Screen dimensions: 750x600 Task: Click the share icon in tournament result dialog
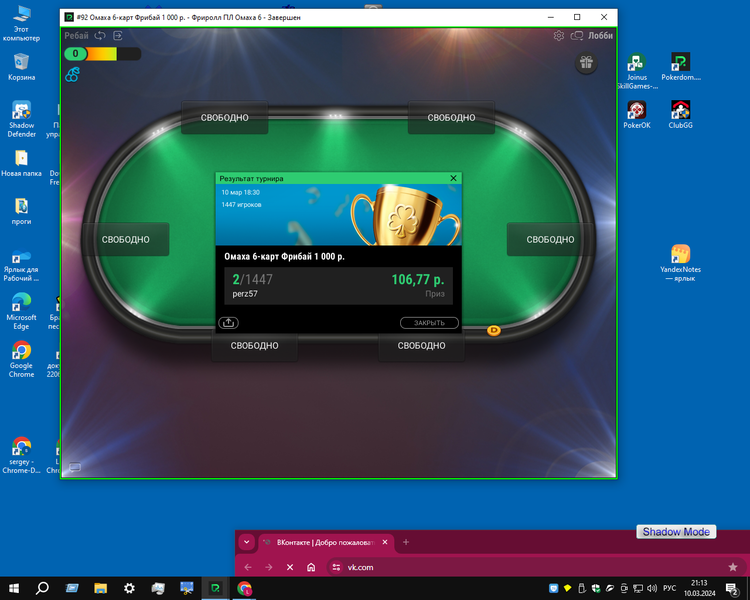pos(228,323)
